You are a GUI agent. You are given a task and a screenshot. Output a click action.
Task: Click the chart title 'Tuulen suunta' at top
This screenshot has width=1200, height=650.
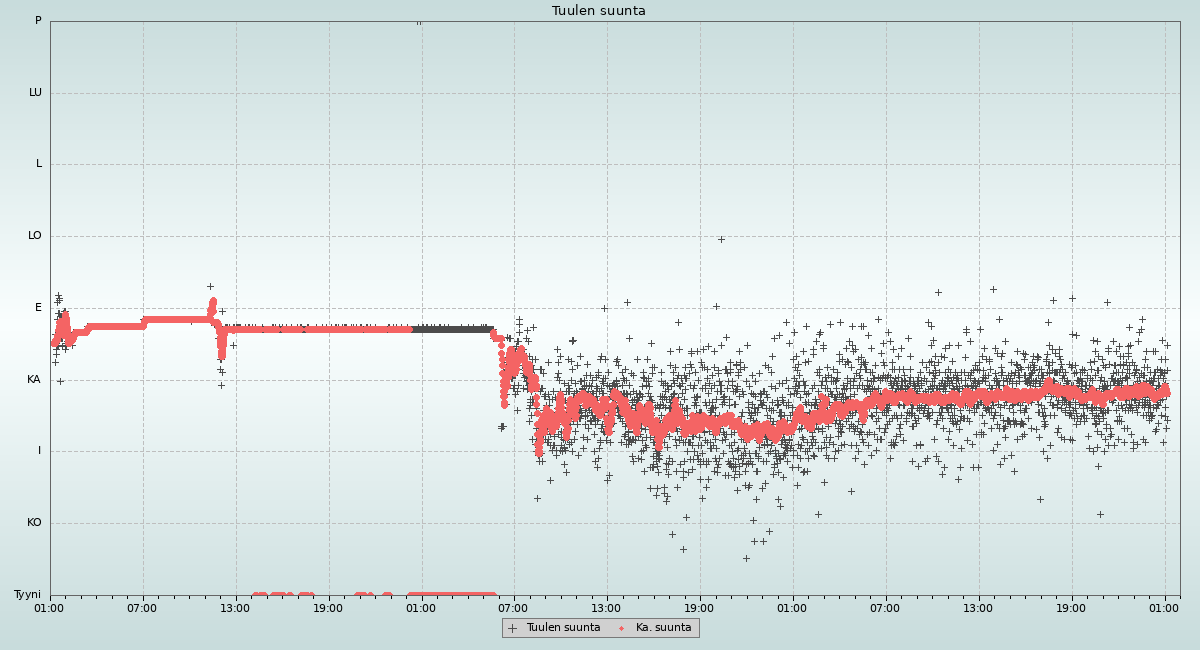[x=599, y=11]
